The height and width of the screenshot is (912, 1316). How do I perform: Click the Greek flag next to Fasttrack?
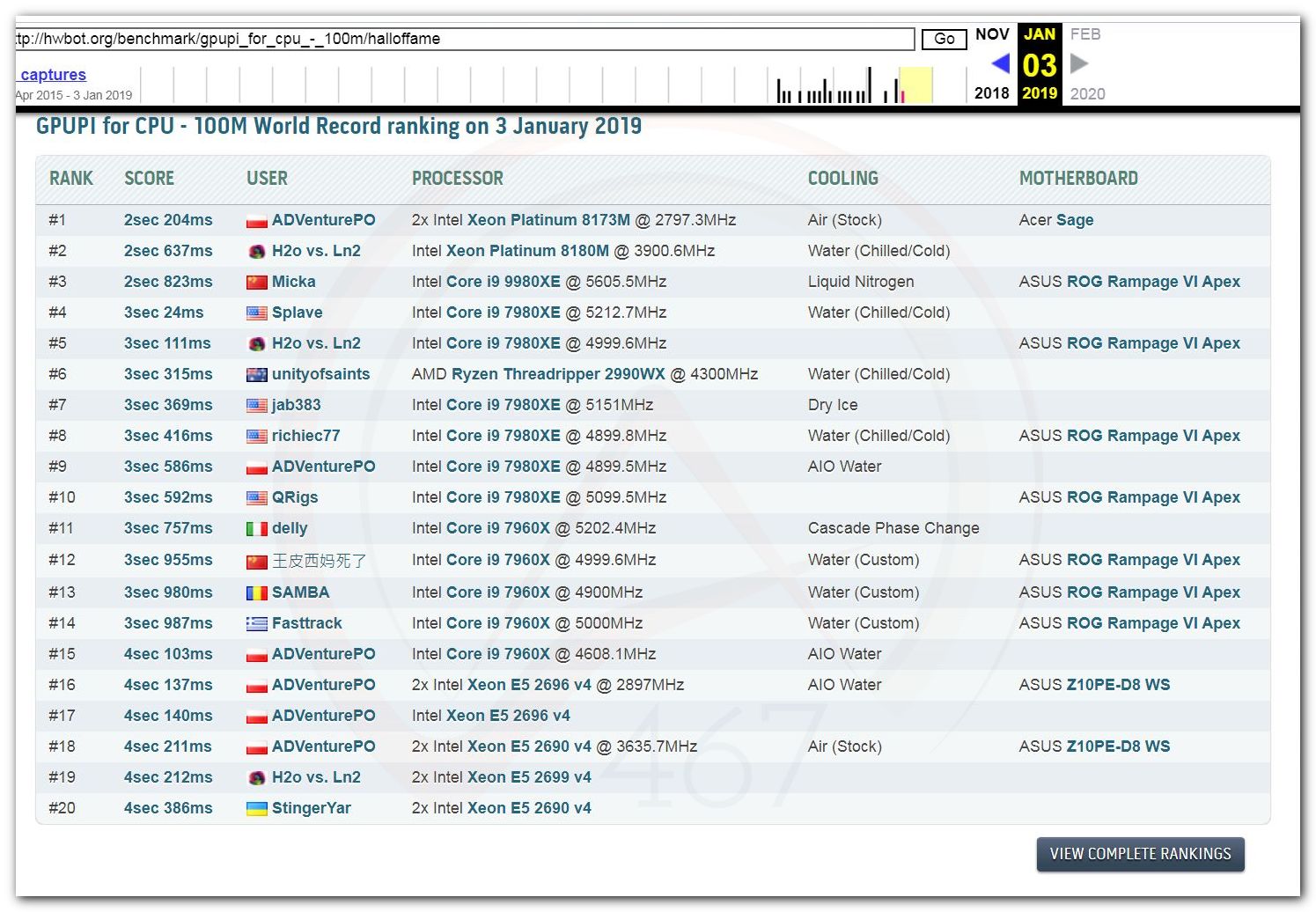[256, 624]
